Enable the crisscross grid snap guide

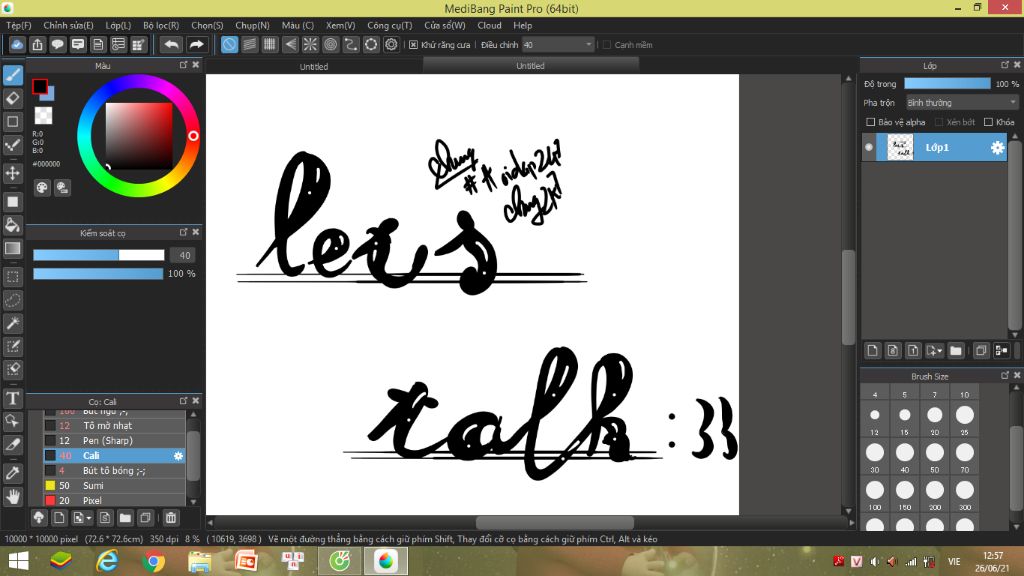(x=270, y=44)
